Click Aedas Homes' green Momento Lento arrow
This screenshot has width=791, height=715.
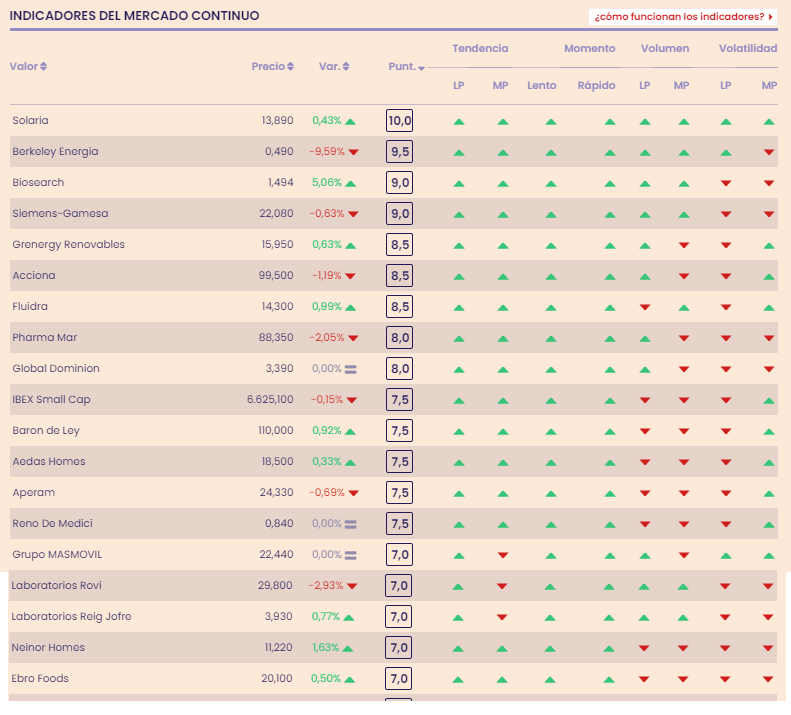click(551, 463)
